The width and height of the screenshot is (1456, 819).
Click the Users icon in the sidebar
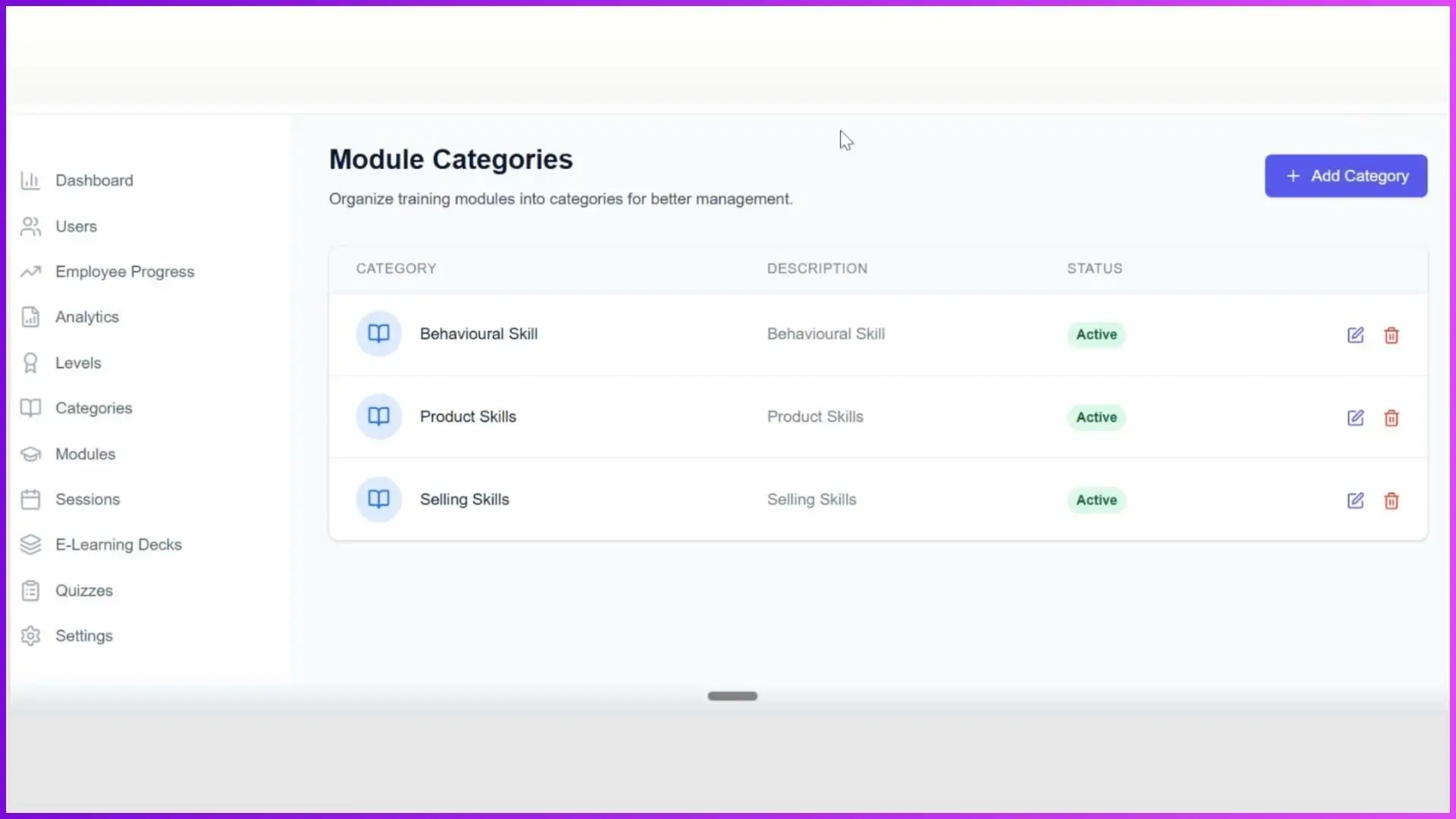click(29, 226)
